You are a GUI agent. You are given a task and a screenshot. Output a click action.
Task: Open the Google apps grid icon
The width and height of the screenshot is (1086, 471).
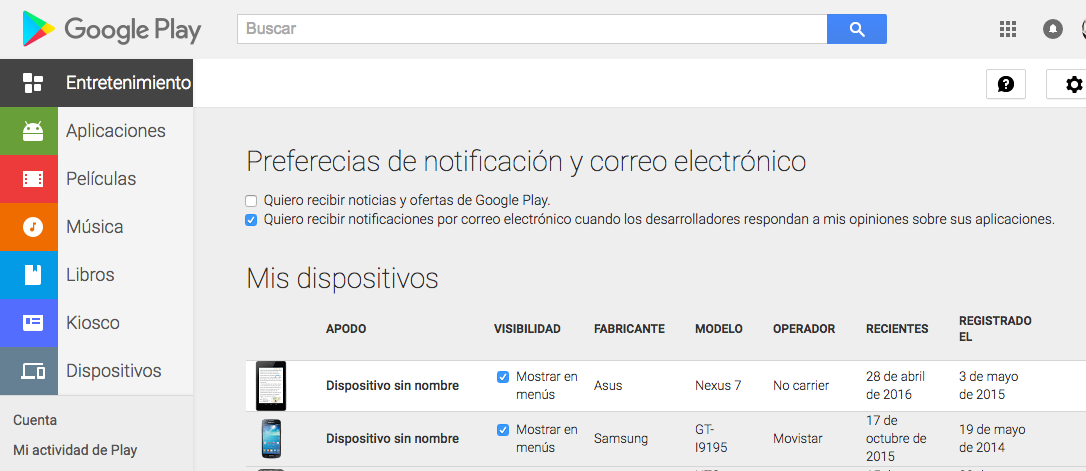[x=1008, y=29]
